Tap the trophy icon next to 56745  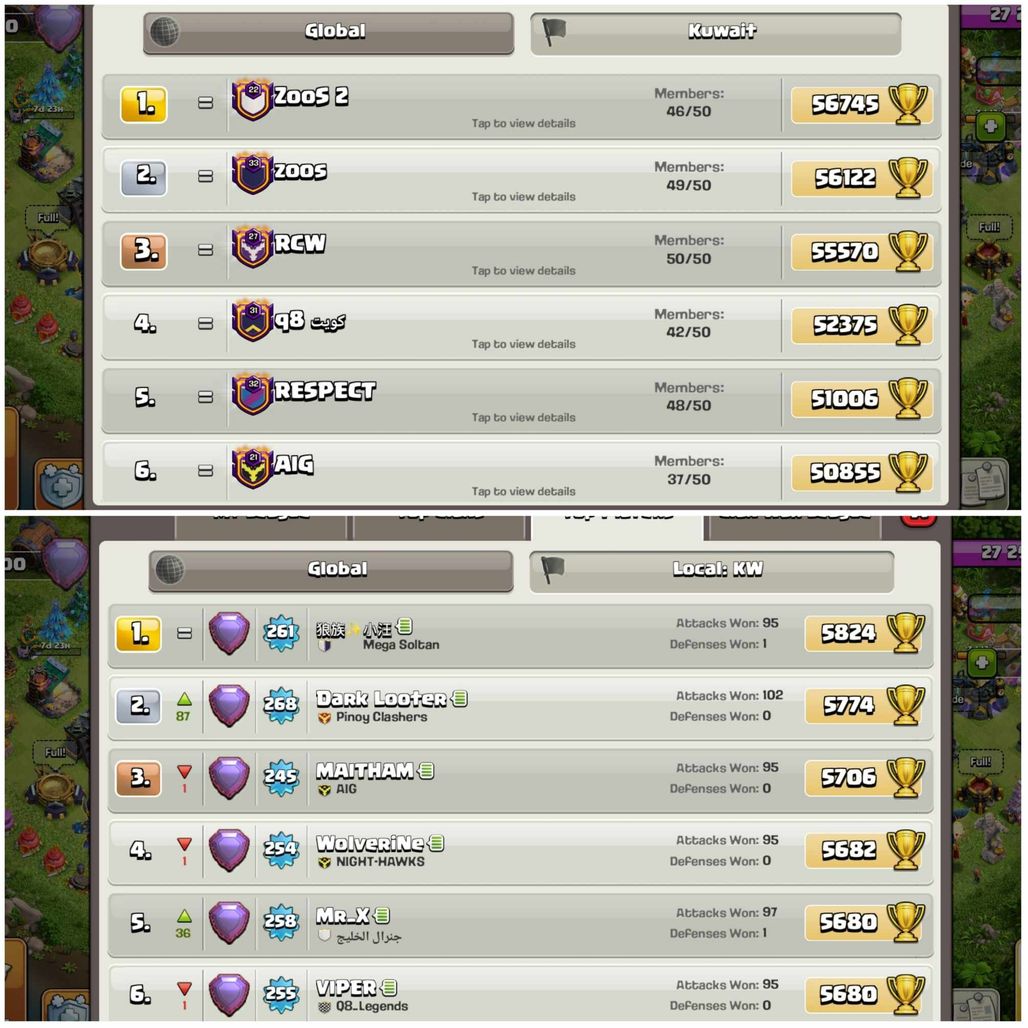tap(908, 104)
